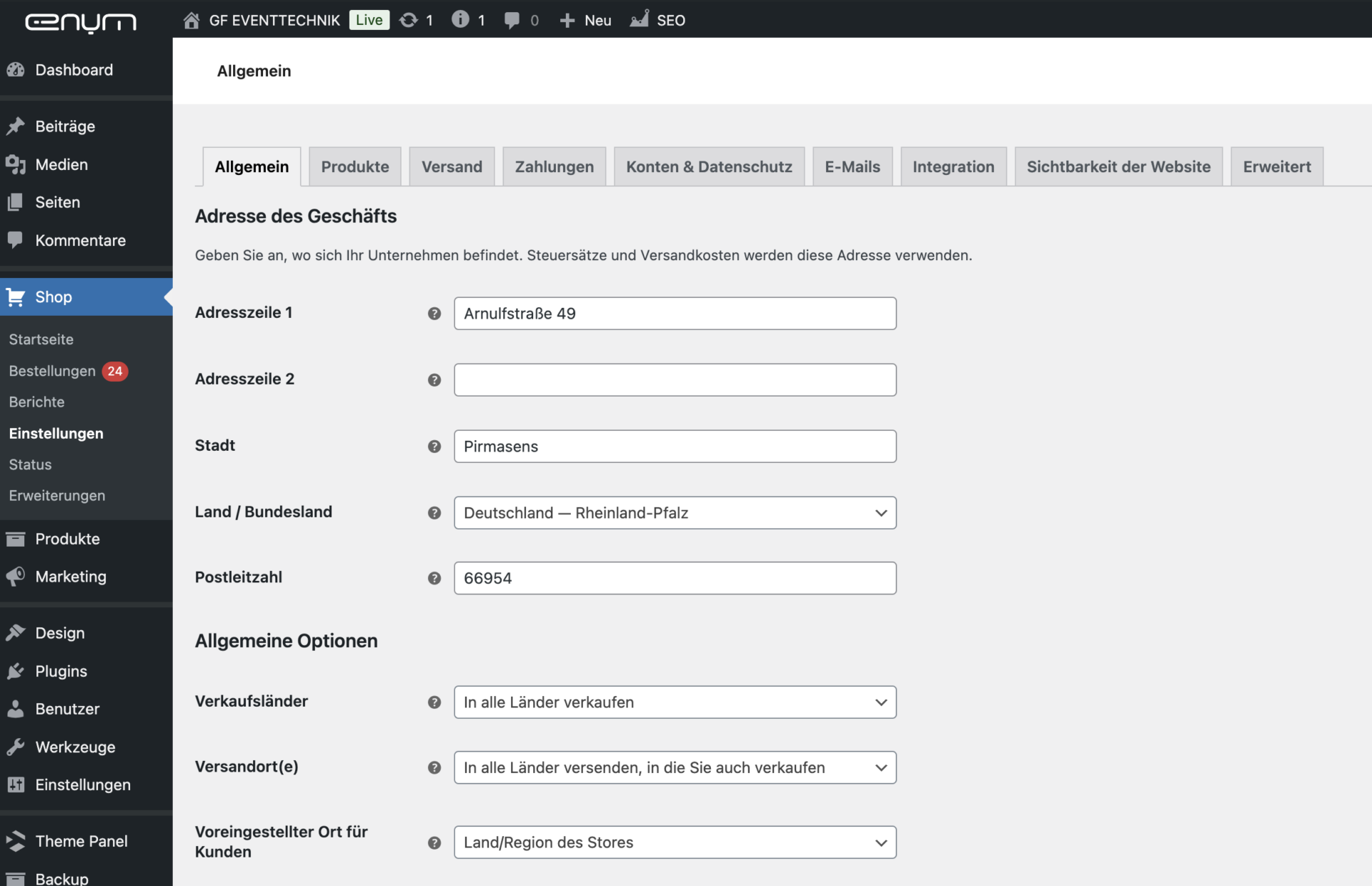Switch to the Versand tab
Viewport: 1372px width, 886px height.
452,166
